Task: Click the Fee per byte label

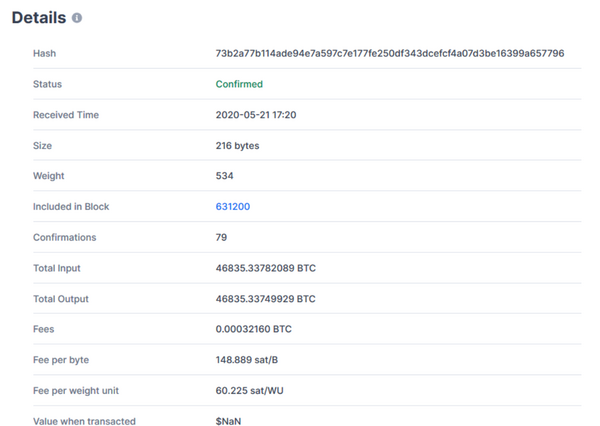Action: pyautogui.click(x=61, y=360)
